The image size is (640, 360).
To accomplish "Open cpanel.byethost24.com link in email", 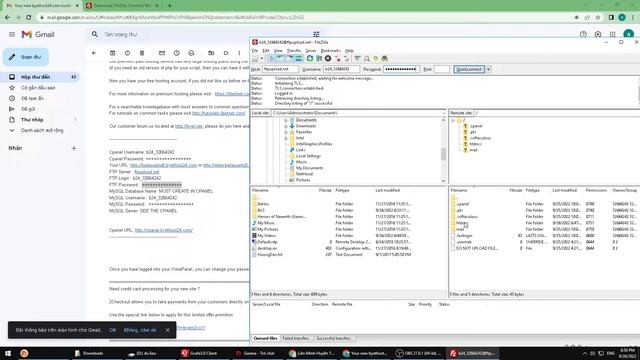I will tap(164, 230).
